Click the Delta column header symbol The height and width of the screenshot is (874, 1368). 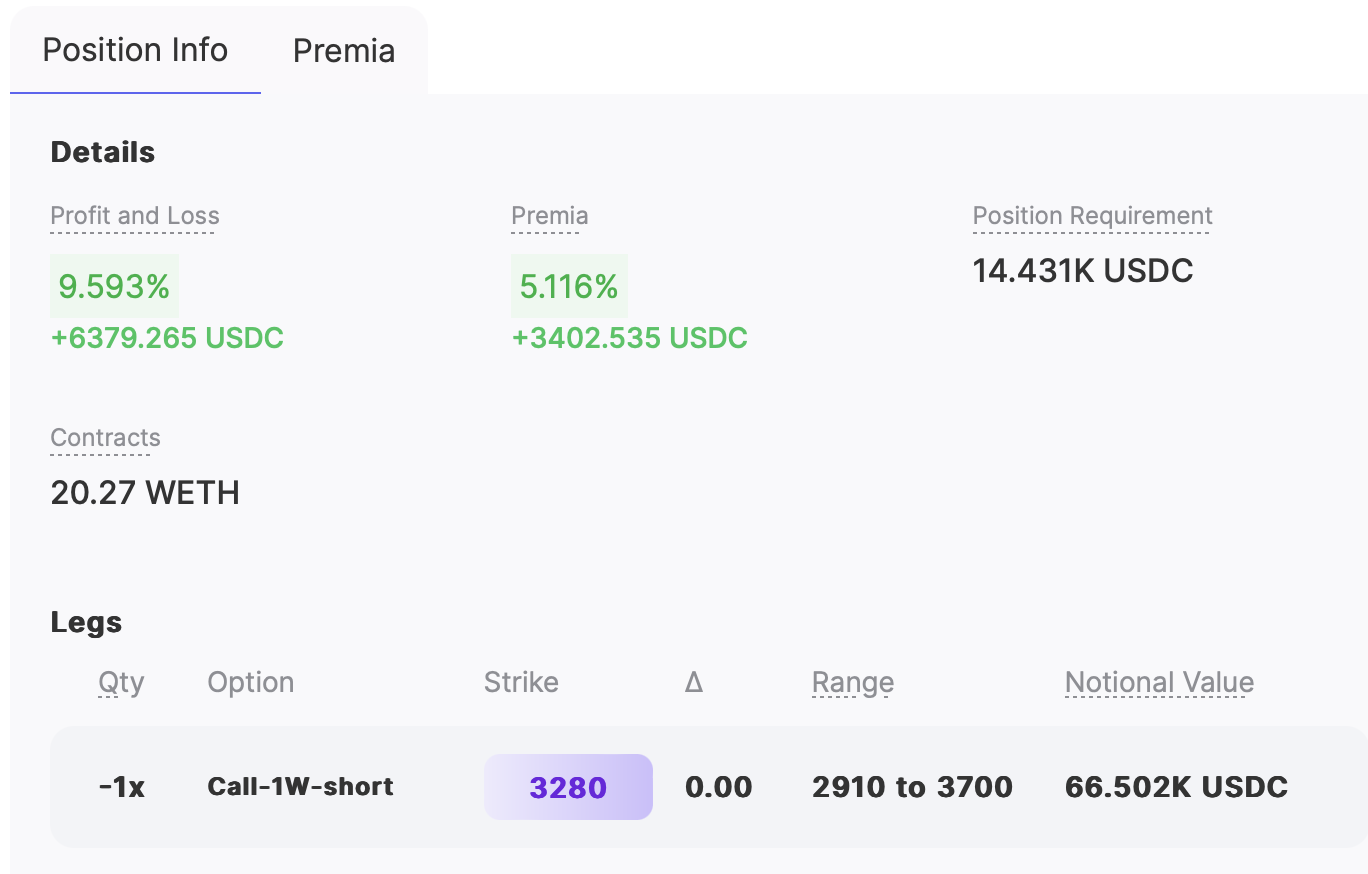click(x=694, y=683)
